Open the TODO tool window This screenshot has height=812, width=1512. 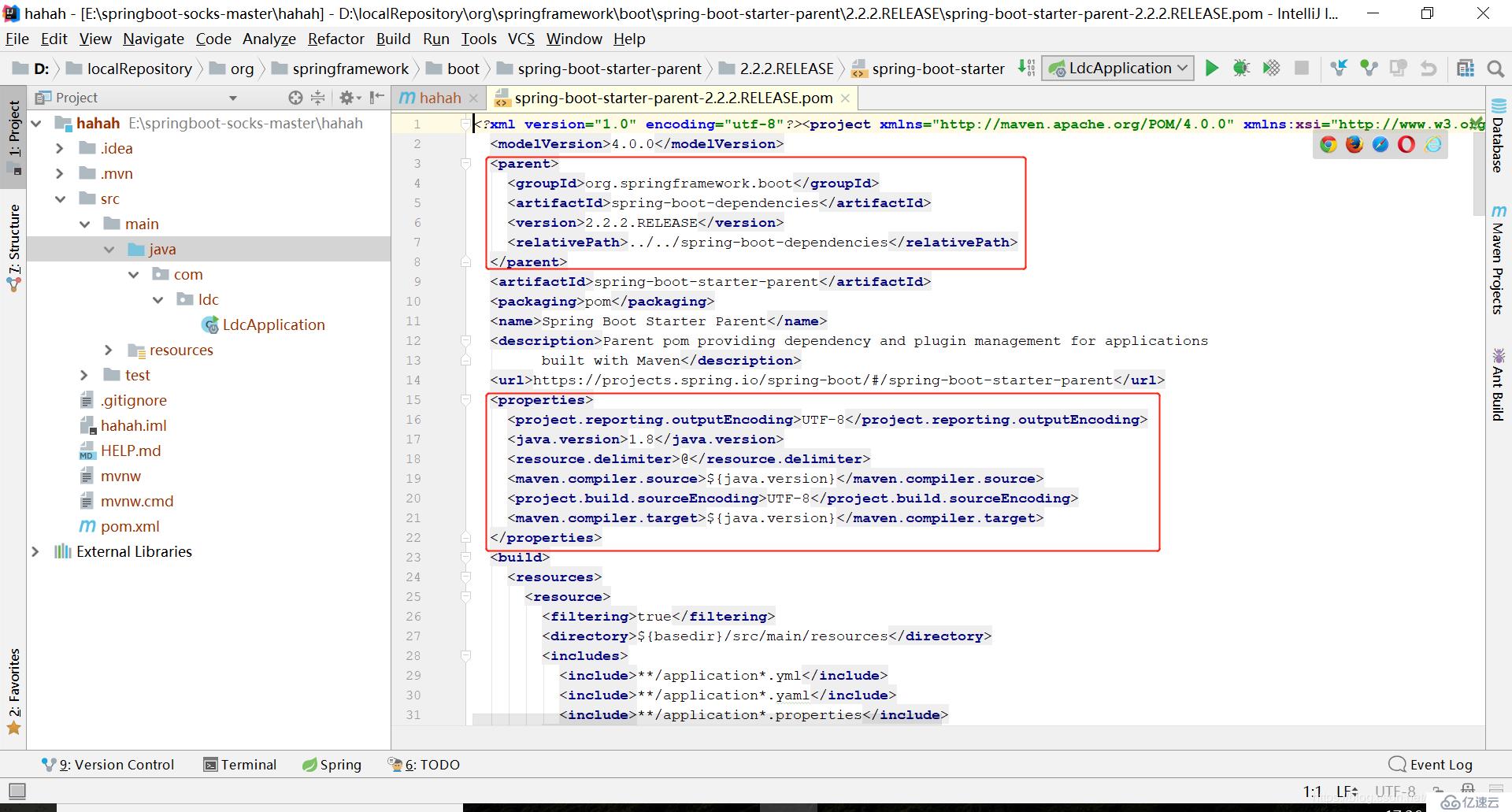[x=424, y=765]
